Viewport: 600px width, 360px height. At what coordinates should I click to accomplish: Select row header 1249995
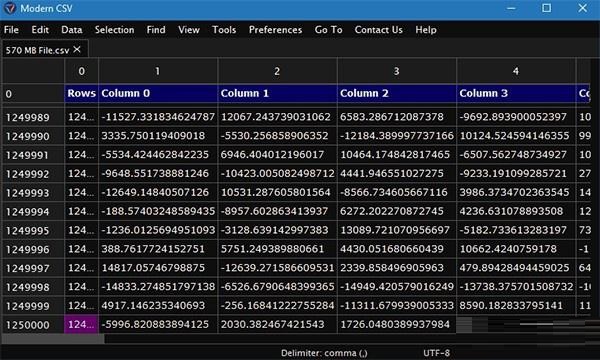(33, 230)
